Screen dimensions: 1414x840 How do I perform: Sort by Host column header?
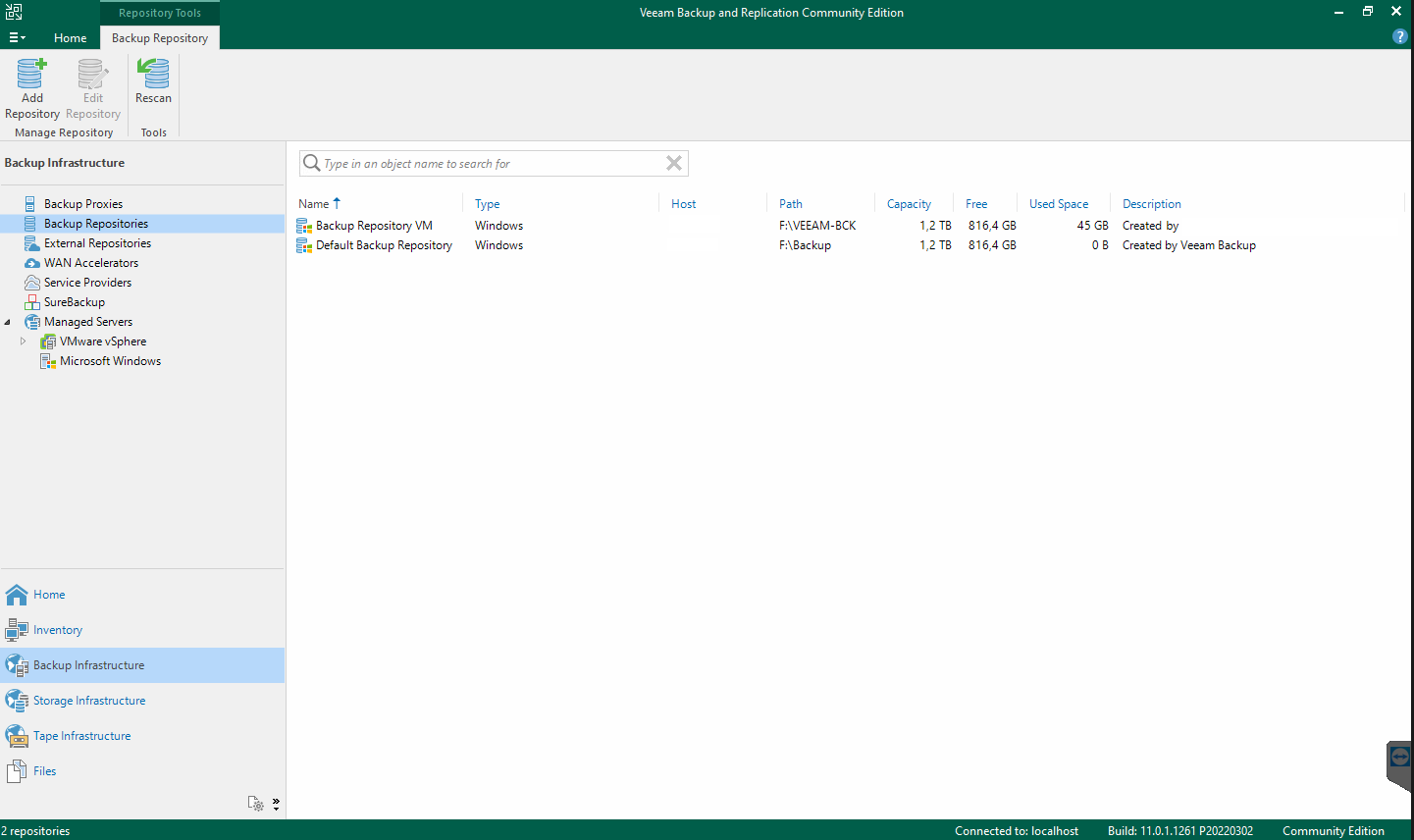(683, 204)
